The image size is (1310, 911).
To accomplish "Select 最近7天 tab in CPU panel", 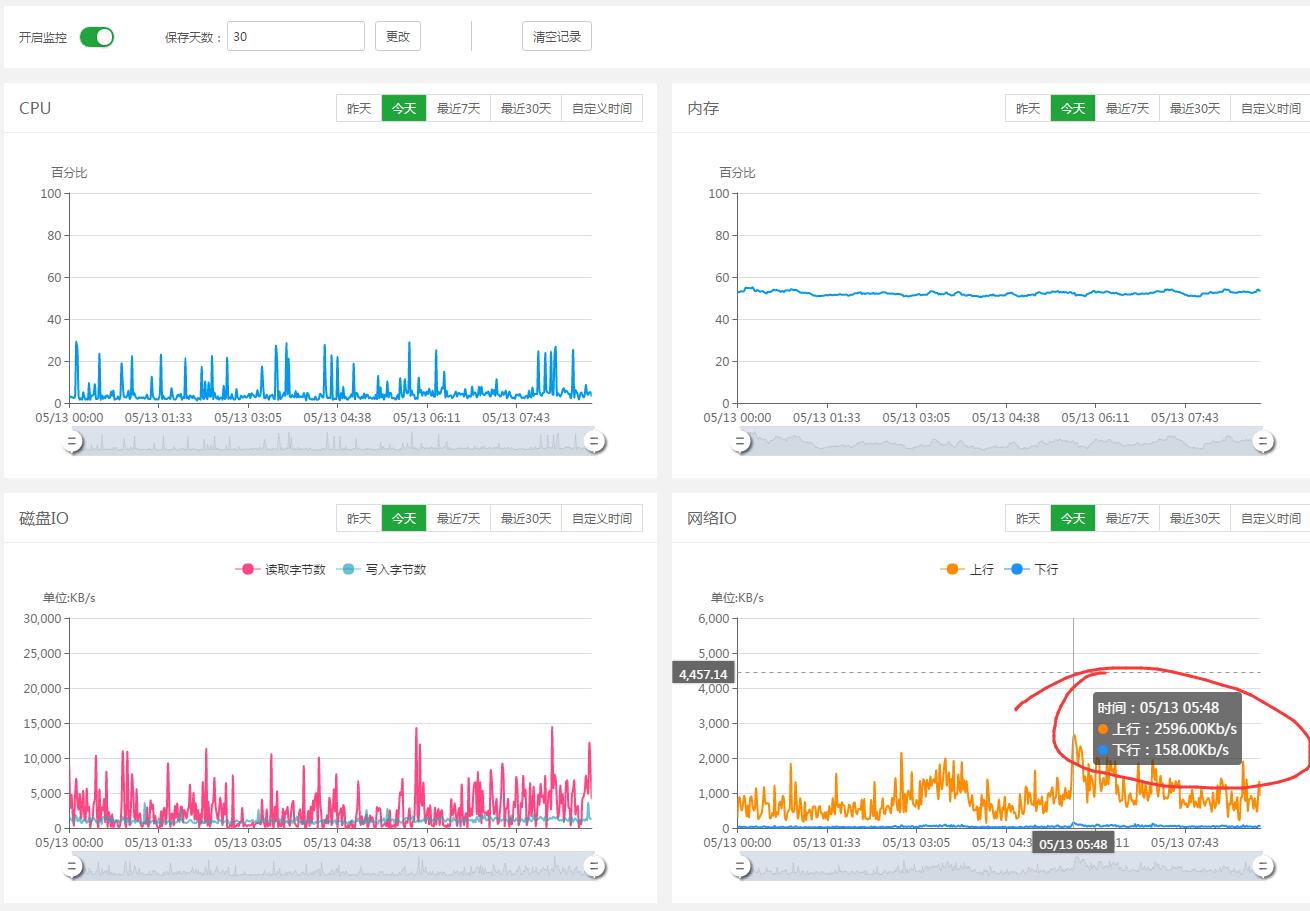I will (458, 108).
